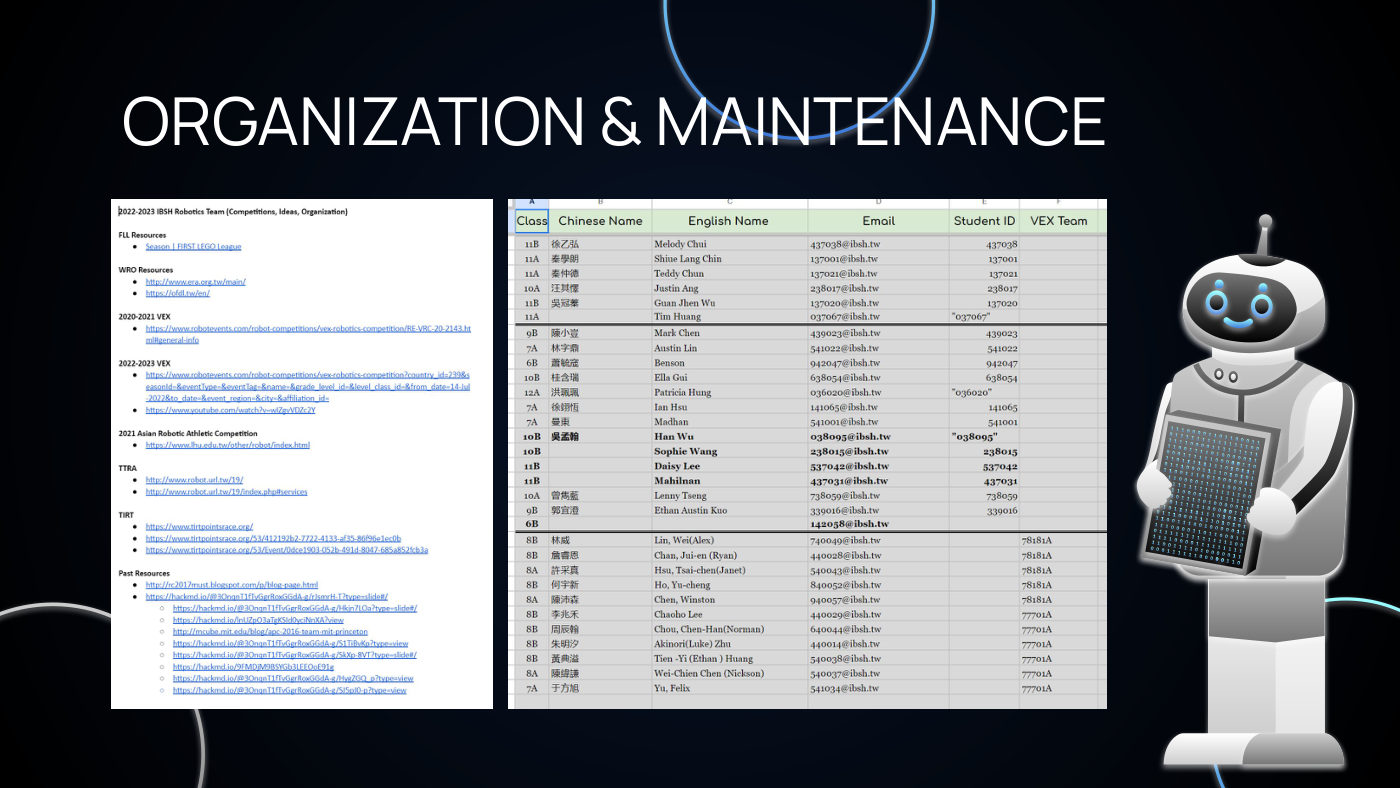Select the cell "Patricia Hung"

[729, 393]
